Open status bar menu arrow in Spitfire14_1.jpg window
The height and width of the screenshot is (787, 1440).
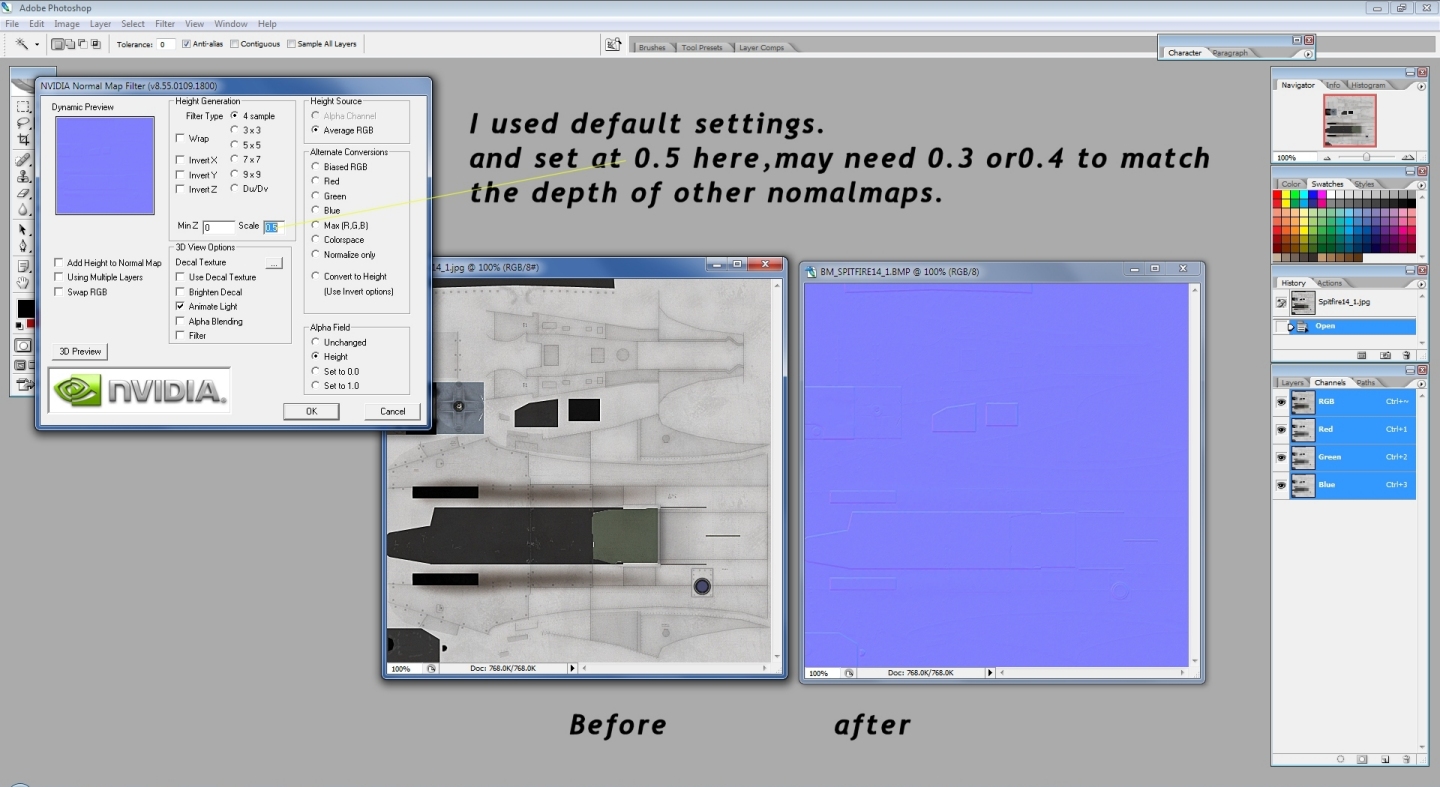pyautogui.click(x=572, y=668)
